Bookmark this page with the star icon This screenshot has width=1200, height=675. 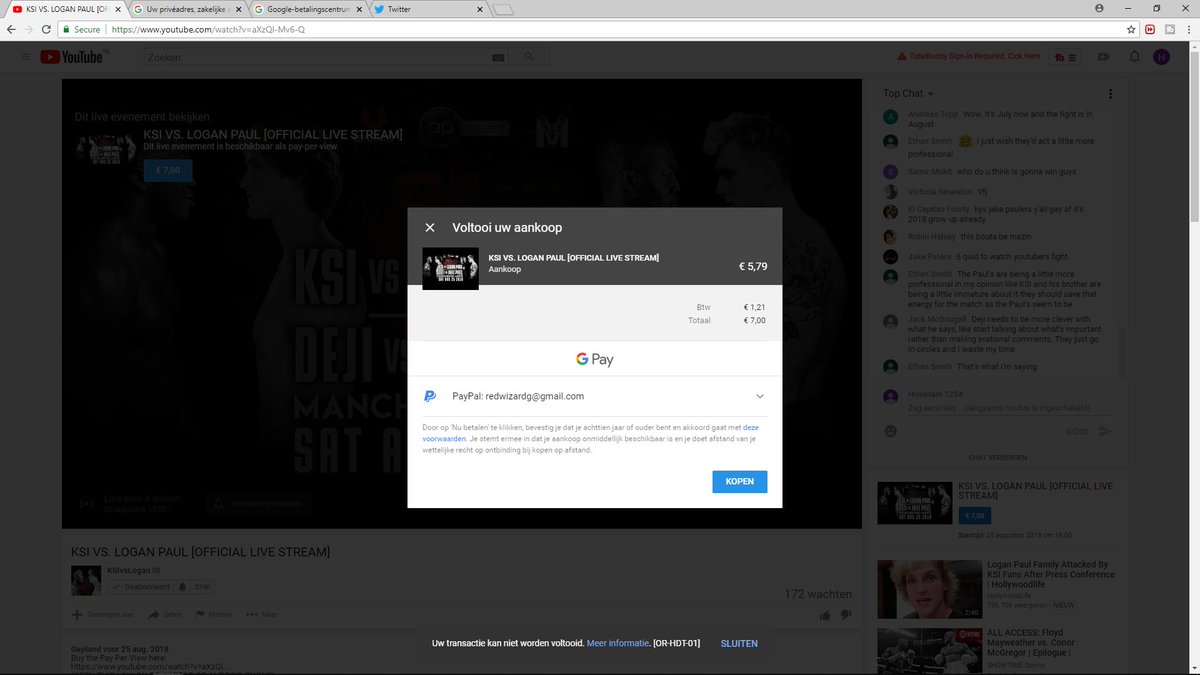coord(1131,30)
